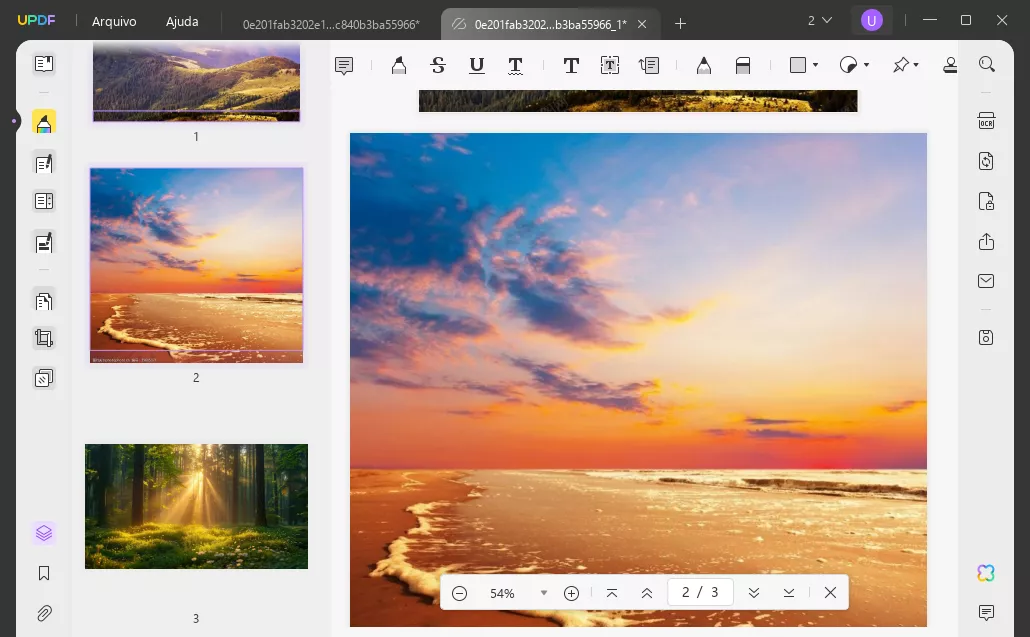
Task: Close the 0e201fab3202...b3ba55966_1* tab
Action: (642, 24)
